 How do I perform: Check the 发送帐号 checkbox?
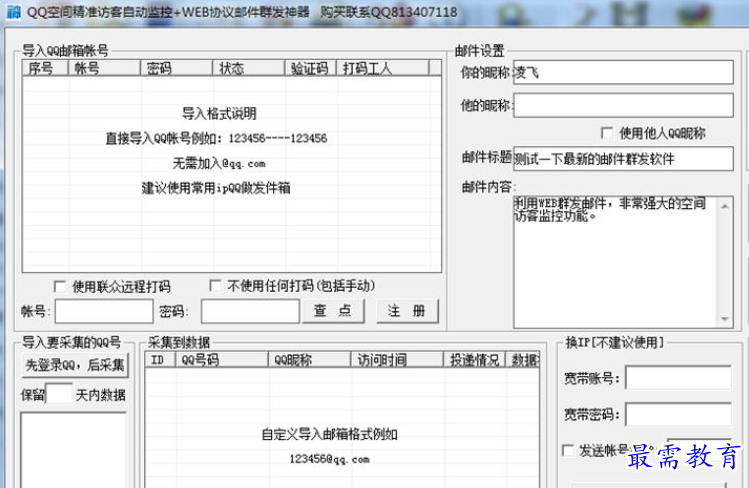[568, 450]
